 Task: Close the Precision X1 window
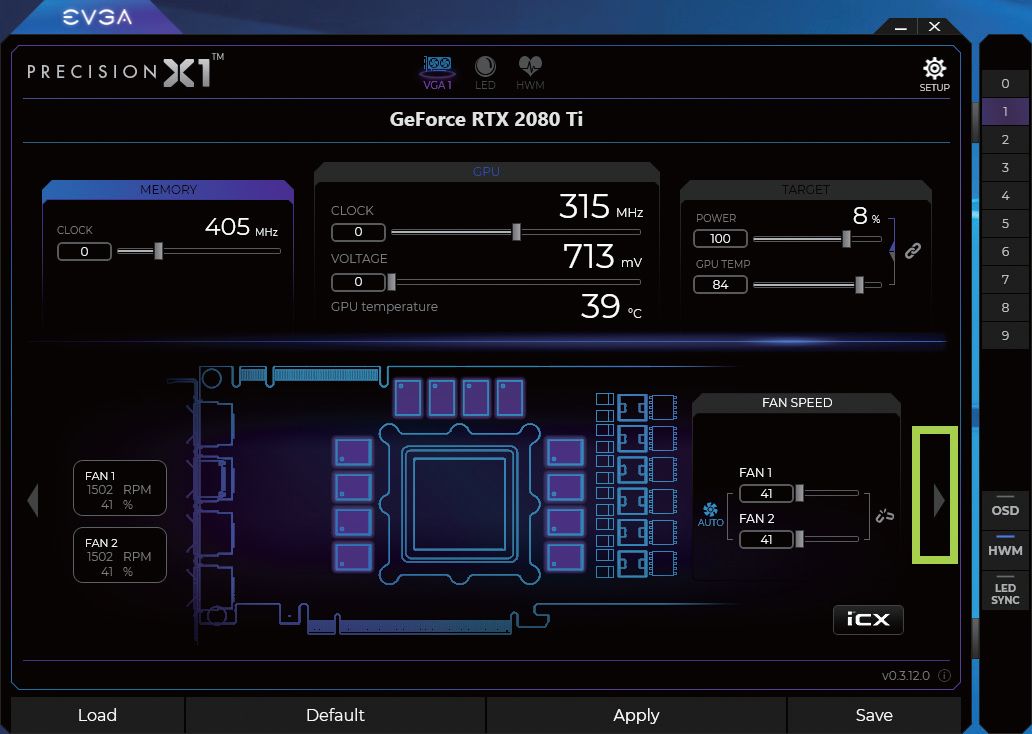[x=934, y=26]
